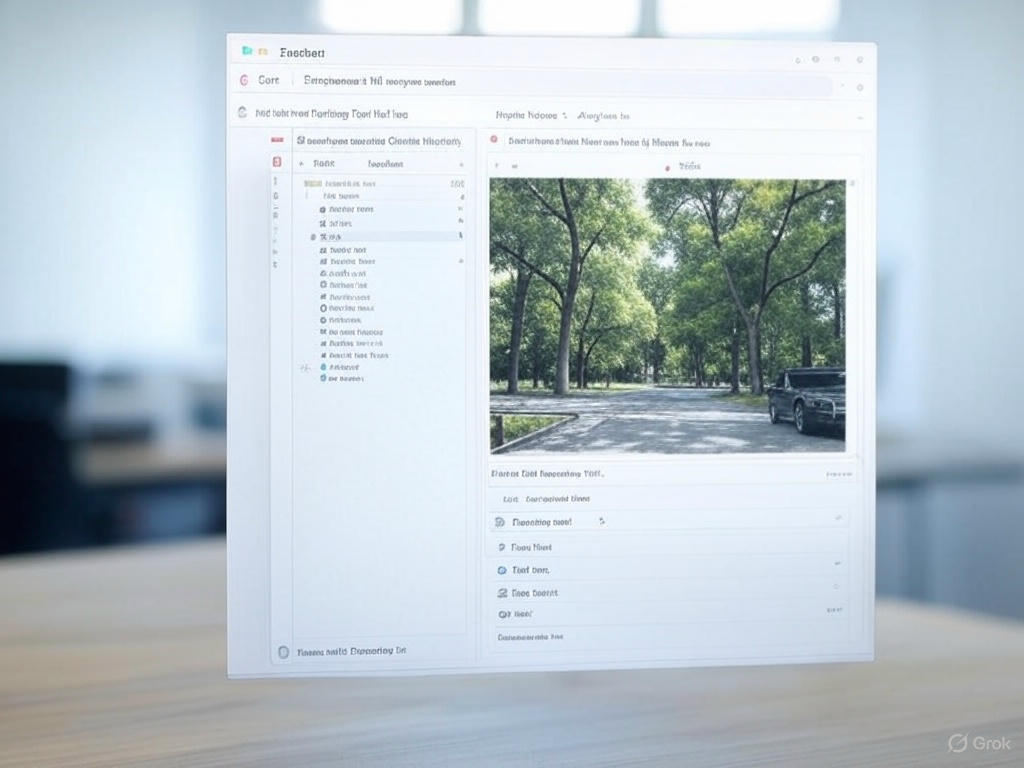
Task: Open the Core tab in top bar
Action: click(268, 80)
